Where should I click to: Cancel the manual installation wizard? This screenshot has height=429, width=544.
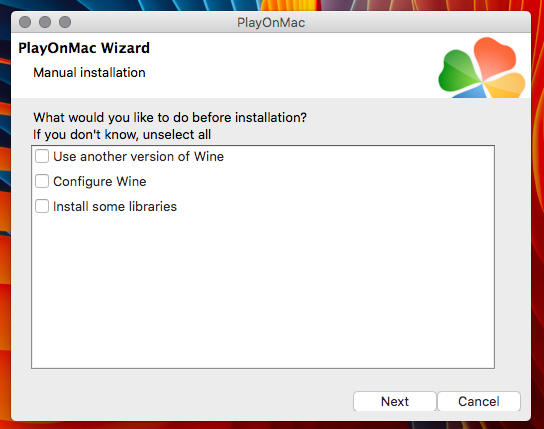pyautogui.click(x=479, y=401)
